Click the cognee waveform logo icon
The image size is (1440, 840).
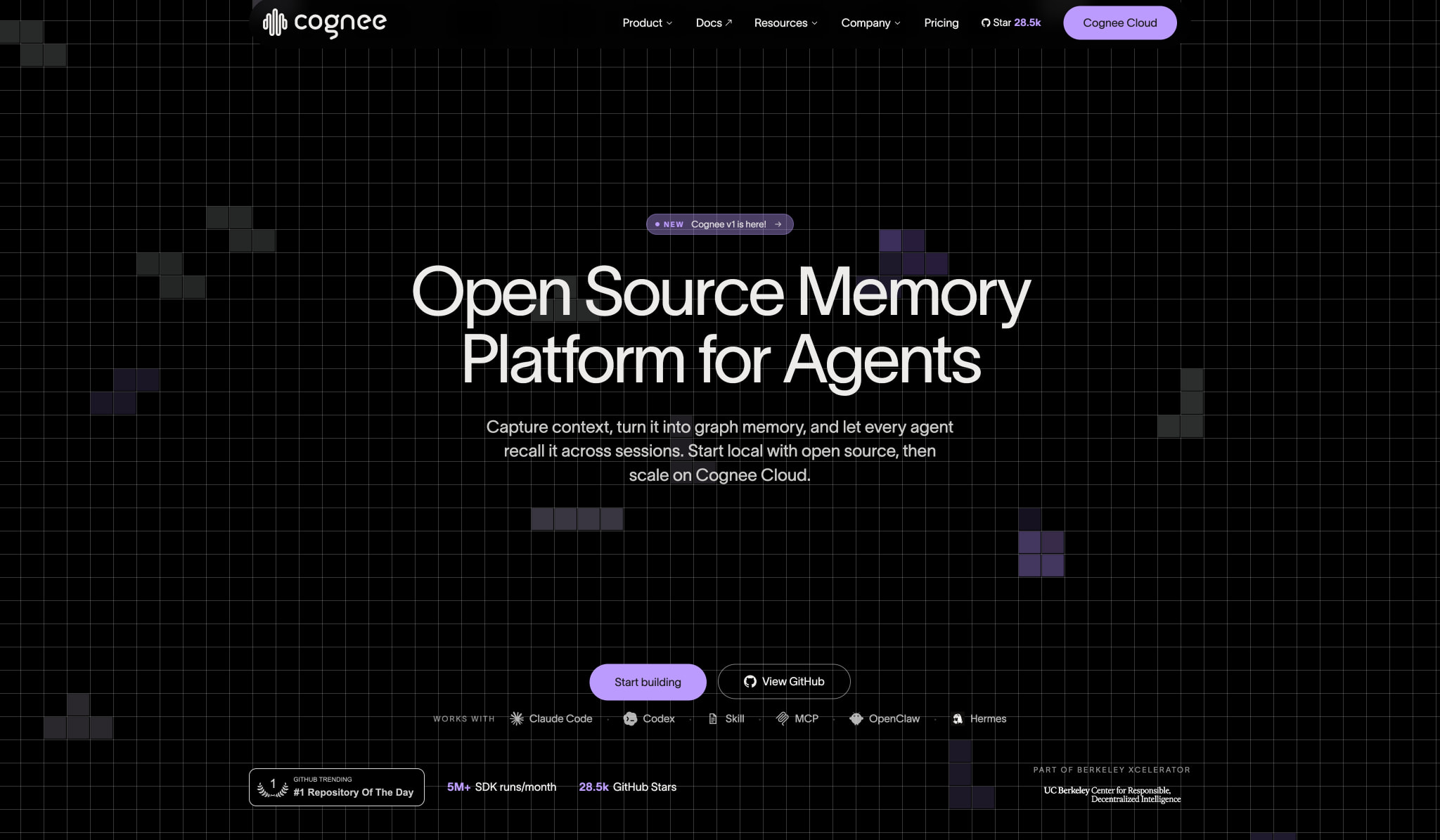(275, 23)
